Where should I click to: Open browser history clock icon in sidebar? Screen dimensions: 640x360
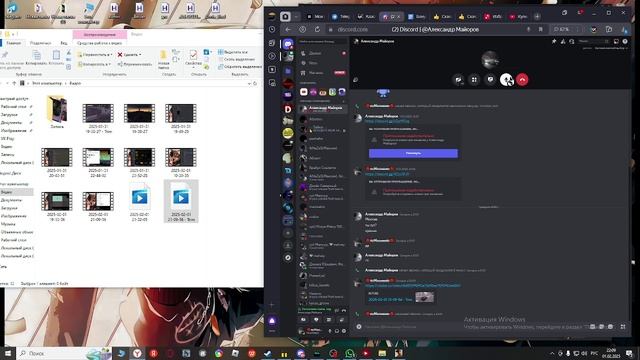point(272,29)
